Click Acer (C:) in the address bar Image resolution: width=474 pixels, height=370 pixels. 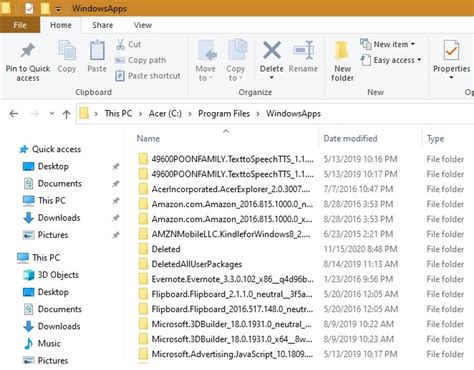tap(165, 114)
